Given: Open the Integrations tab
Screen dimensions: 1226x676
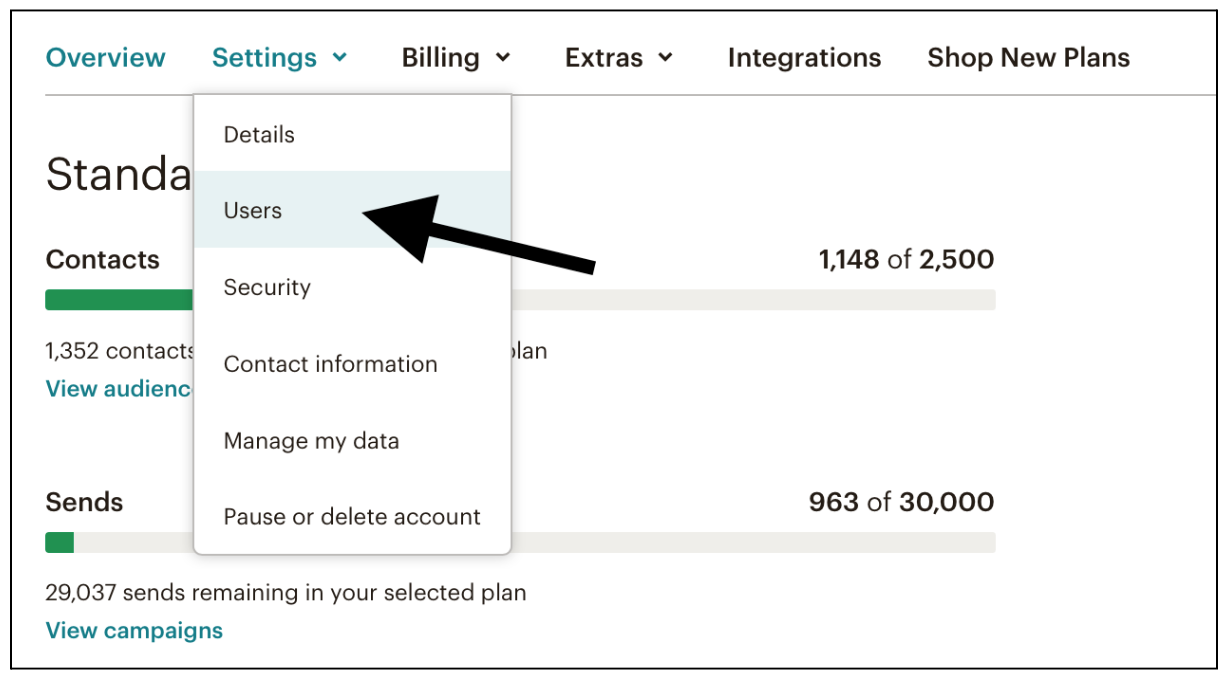Looking at the screenshot, I should [804, 58].
